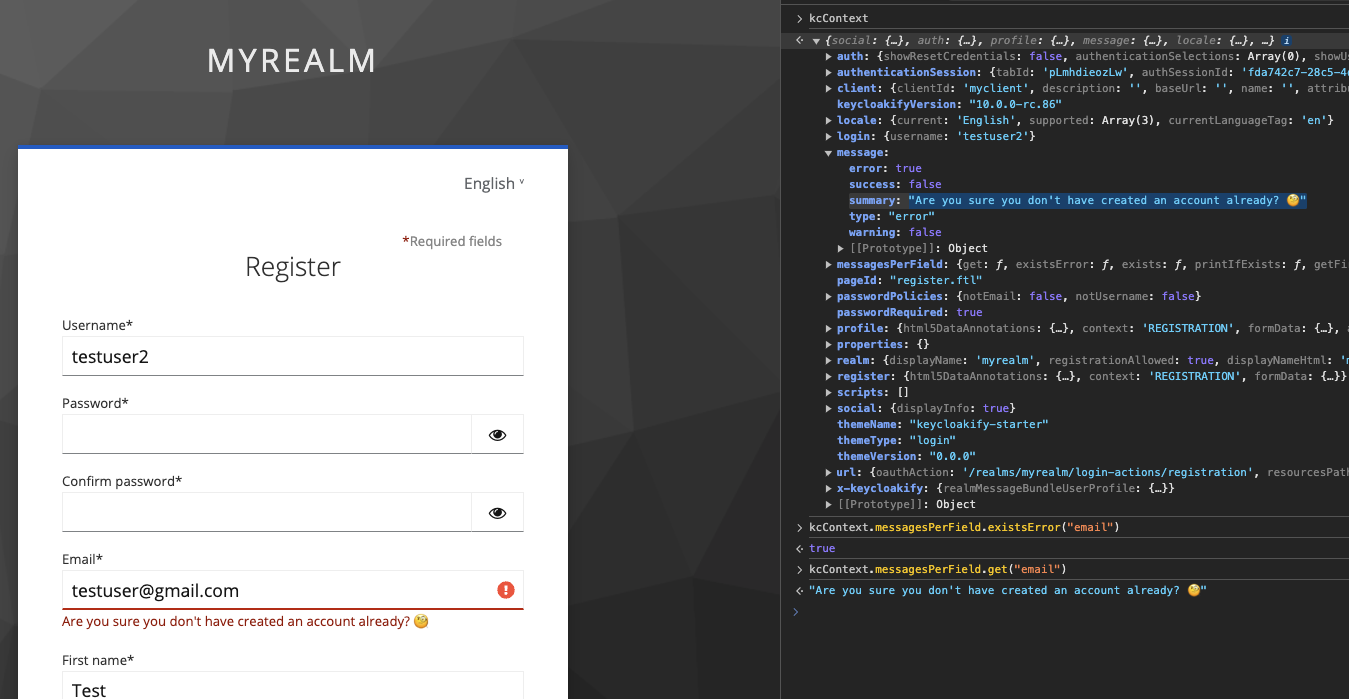Expand the x-keycloakify entry
Screen dimensions: 1349x699
coord(828,489)
